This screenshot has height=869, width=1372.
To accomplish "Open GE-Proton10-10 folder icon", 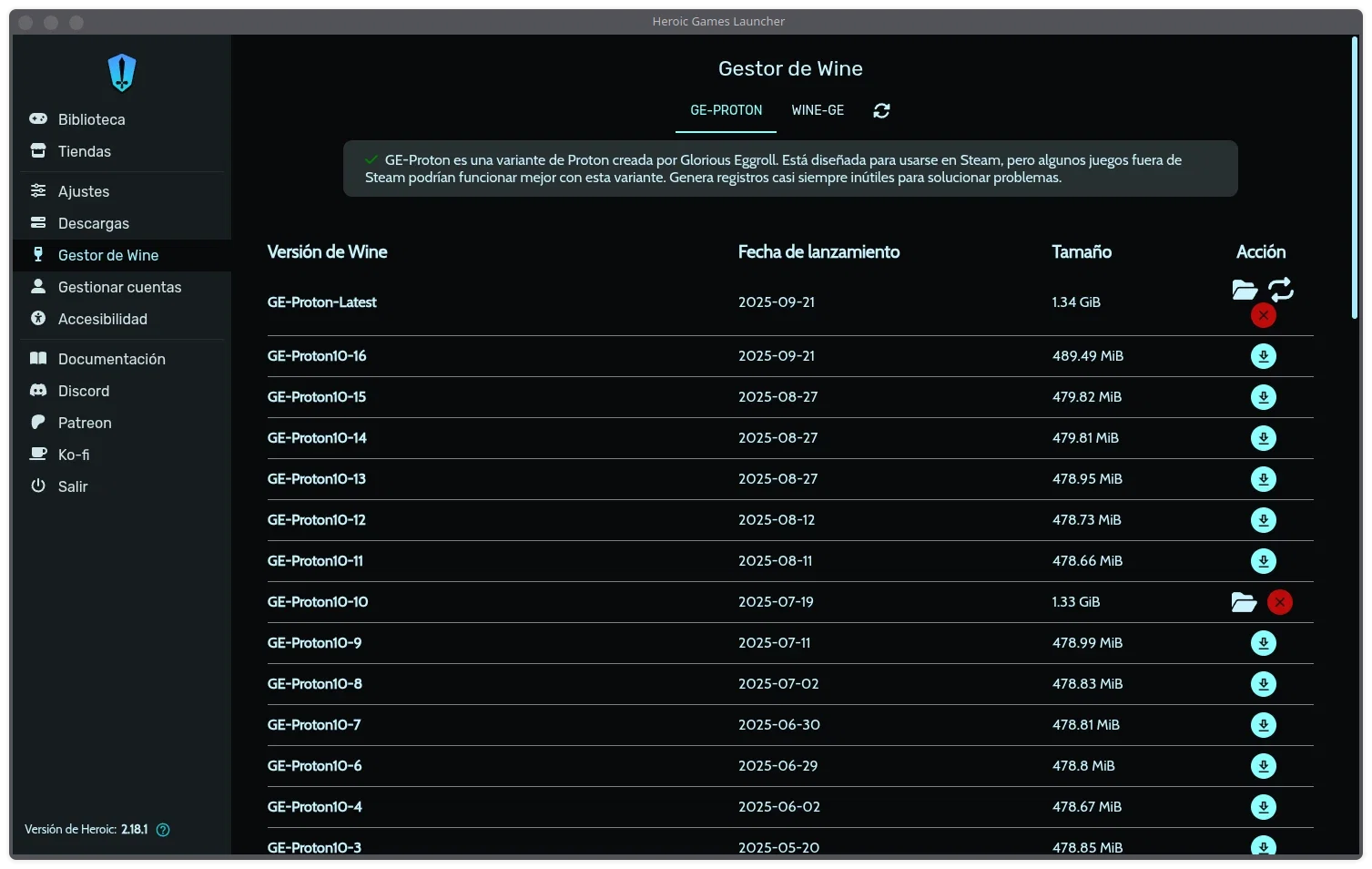I will [x=1244, y=602].
